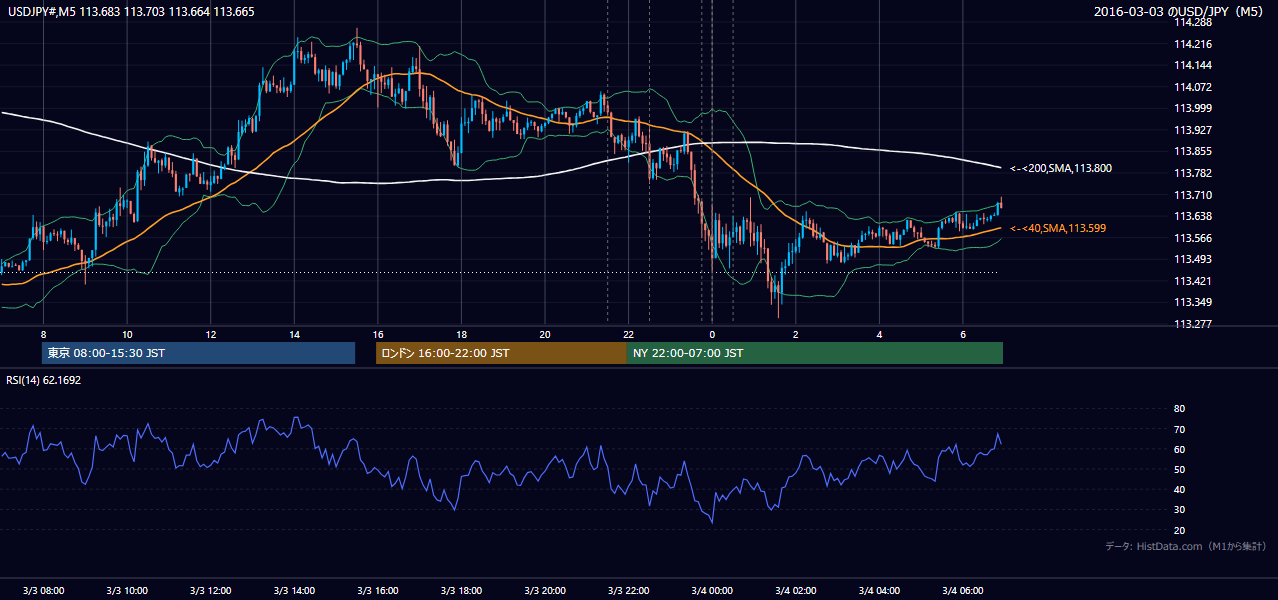Screen dimensions: 1278x600
Task: Click the 3/3 16:00 time axis label
Action: pyautogui.click(x=377, y=591)
